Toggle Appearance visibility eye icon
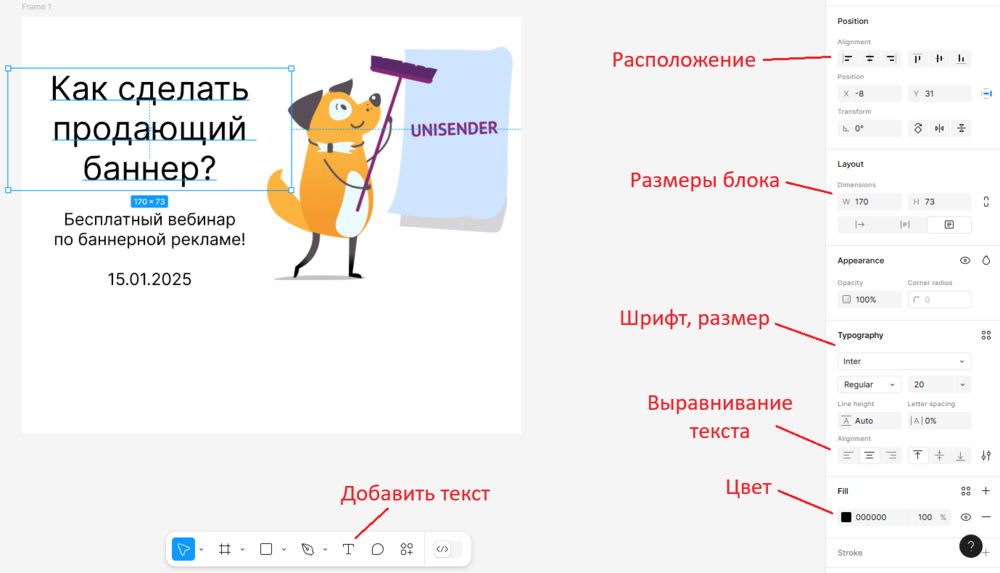The height and width of the screenshot is (573, 1000). 965,260
